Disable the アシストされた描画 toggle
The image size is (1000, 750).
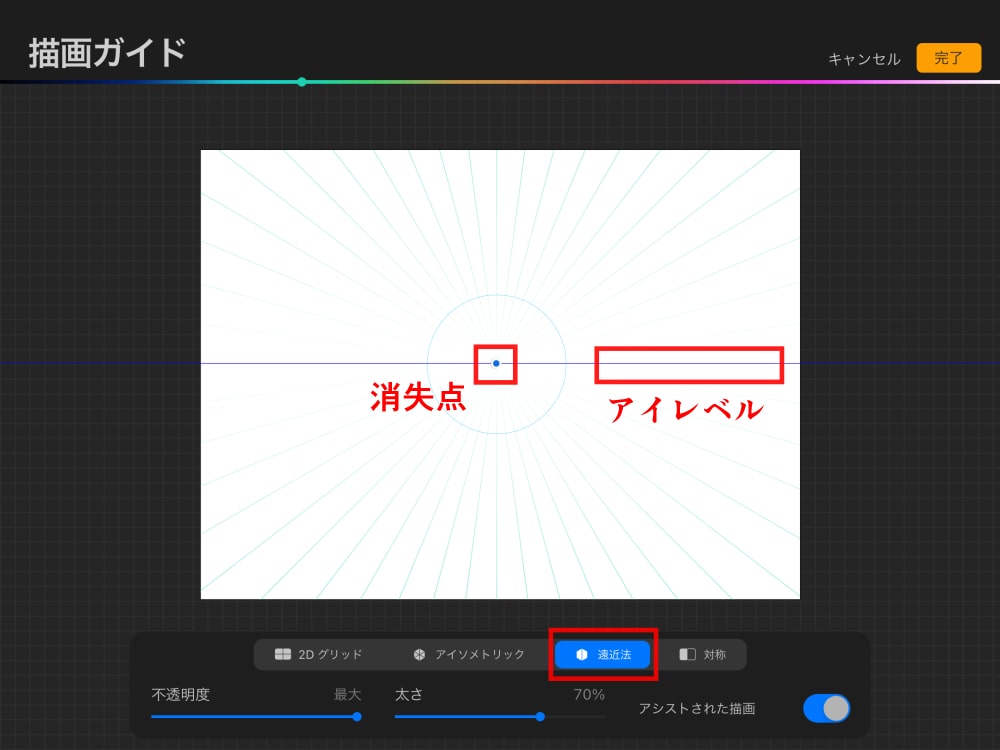(x=828, y=708)
